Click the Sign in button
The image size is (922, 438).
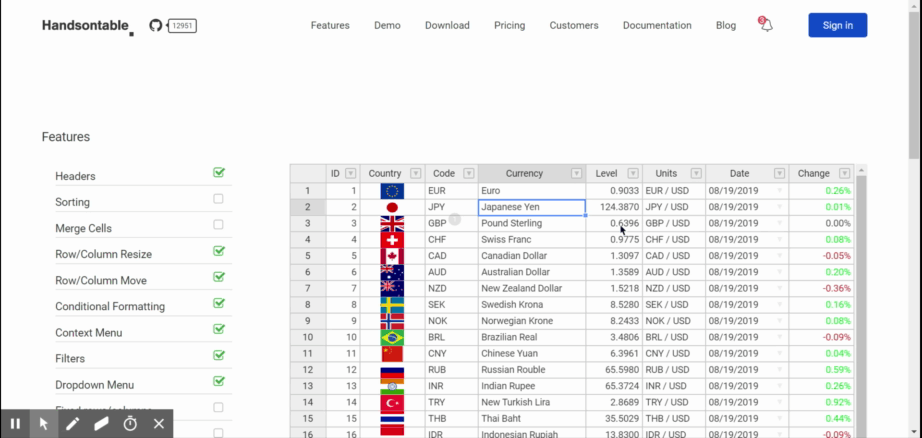[837, 25]
